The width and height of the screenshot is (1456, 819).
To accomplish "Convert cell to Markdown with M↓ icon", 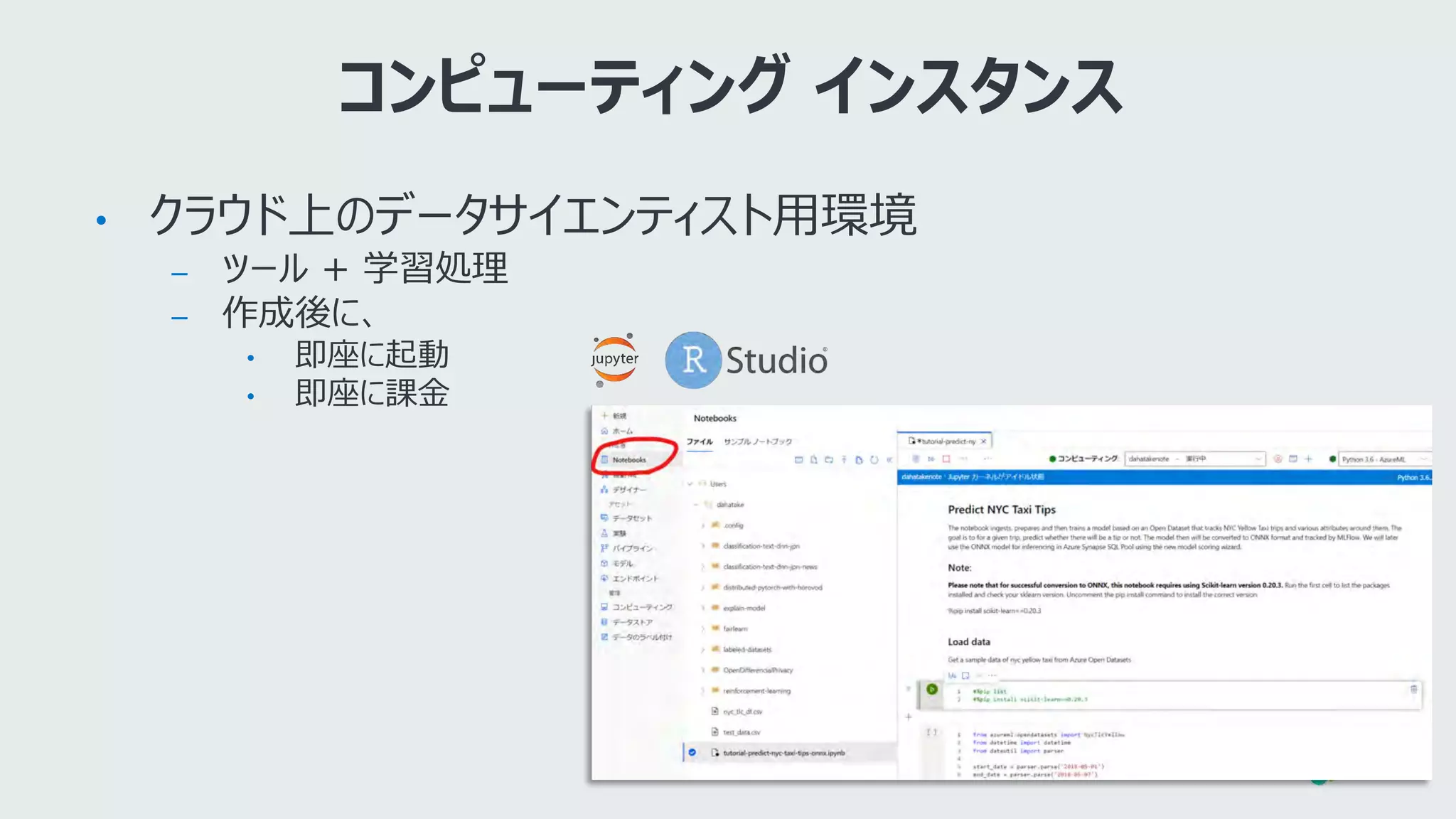I will [x=952, y=675].
